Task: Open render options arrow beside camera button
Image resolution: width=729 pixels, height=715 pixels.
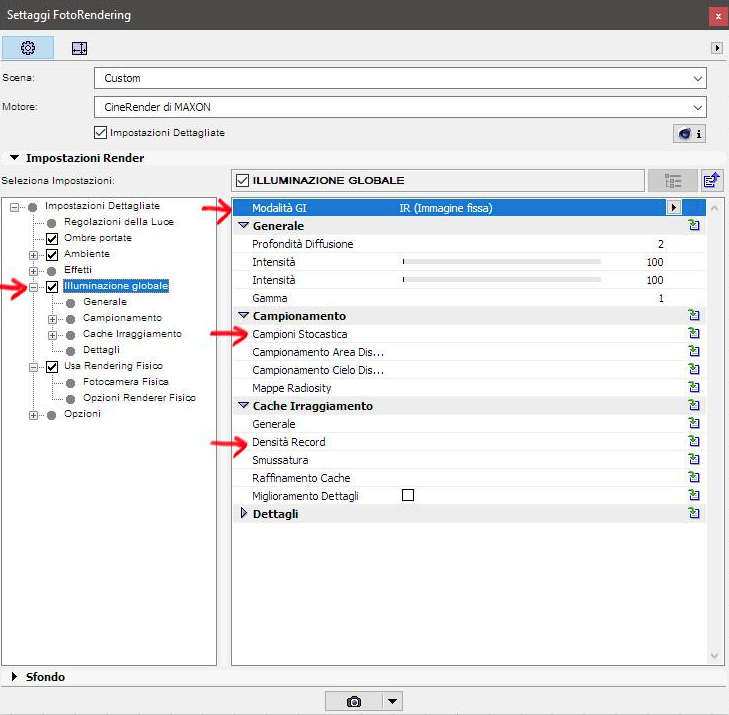Action: 392,702
